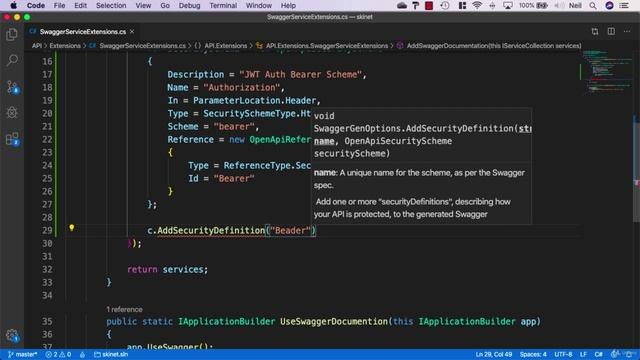The image size is (640, 360).
Task: Click the API.Extensions namespace breadcrumb
Action: [x=221, y=46]
